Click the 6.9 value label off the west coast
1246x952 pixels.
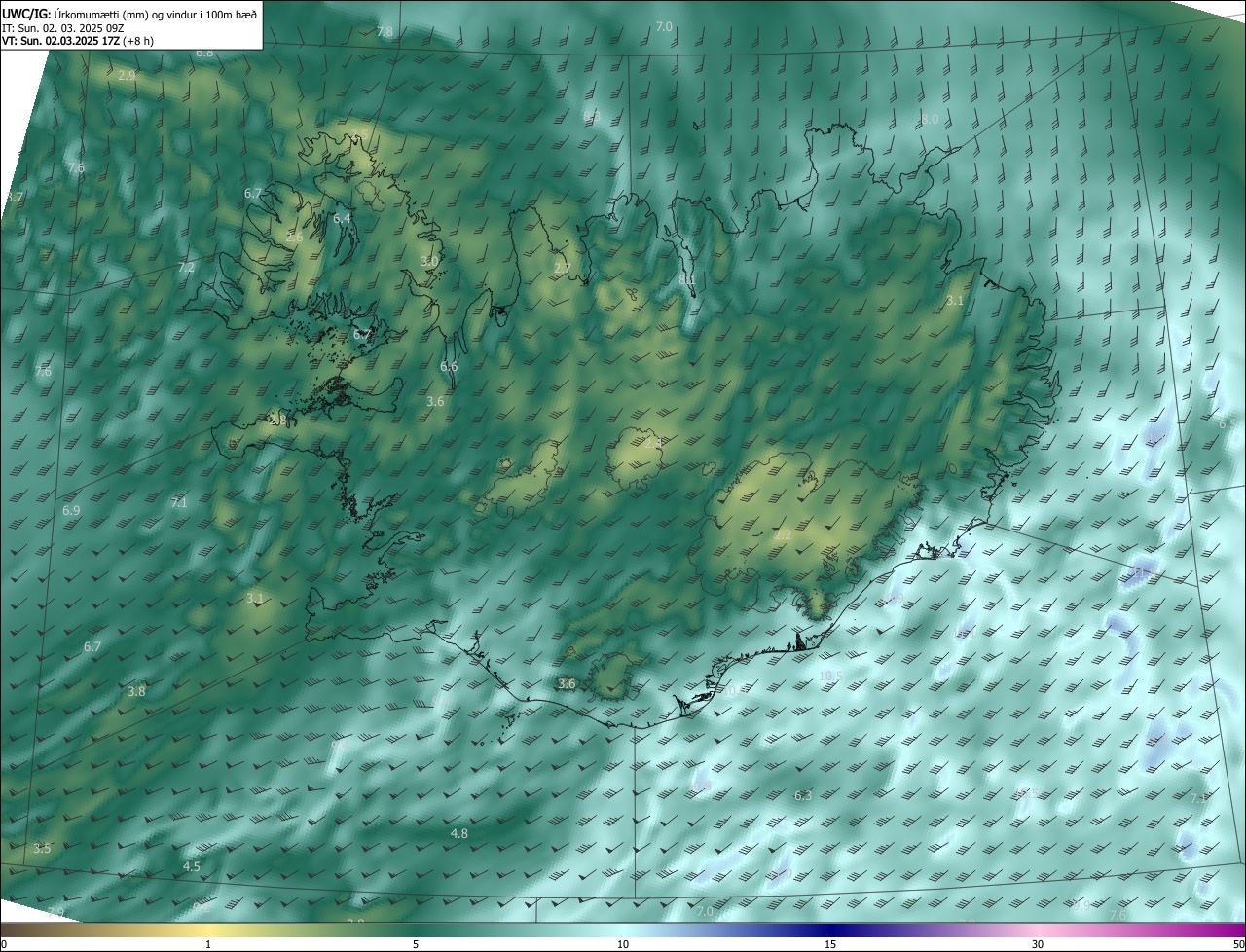coord(71,510)
